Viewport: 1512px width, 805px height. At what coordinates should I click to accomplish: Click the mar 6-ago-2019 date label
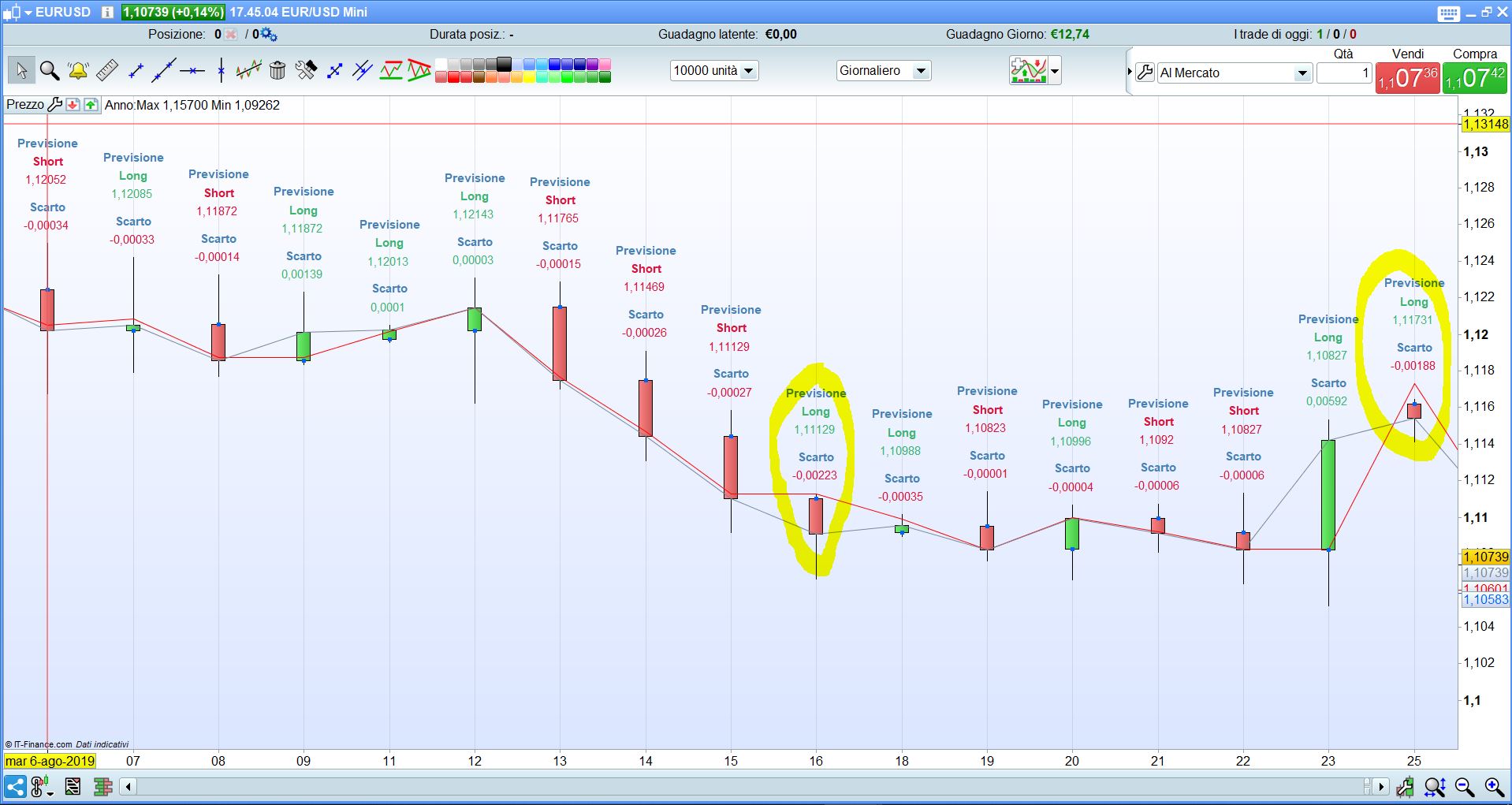[x=50, y=761]
